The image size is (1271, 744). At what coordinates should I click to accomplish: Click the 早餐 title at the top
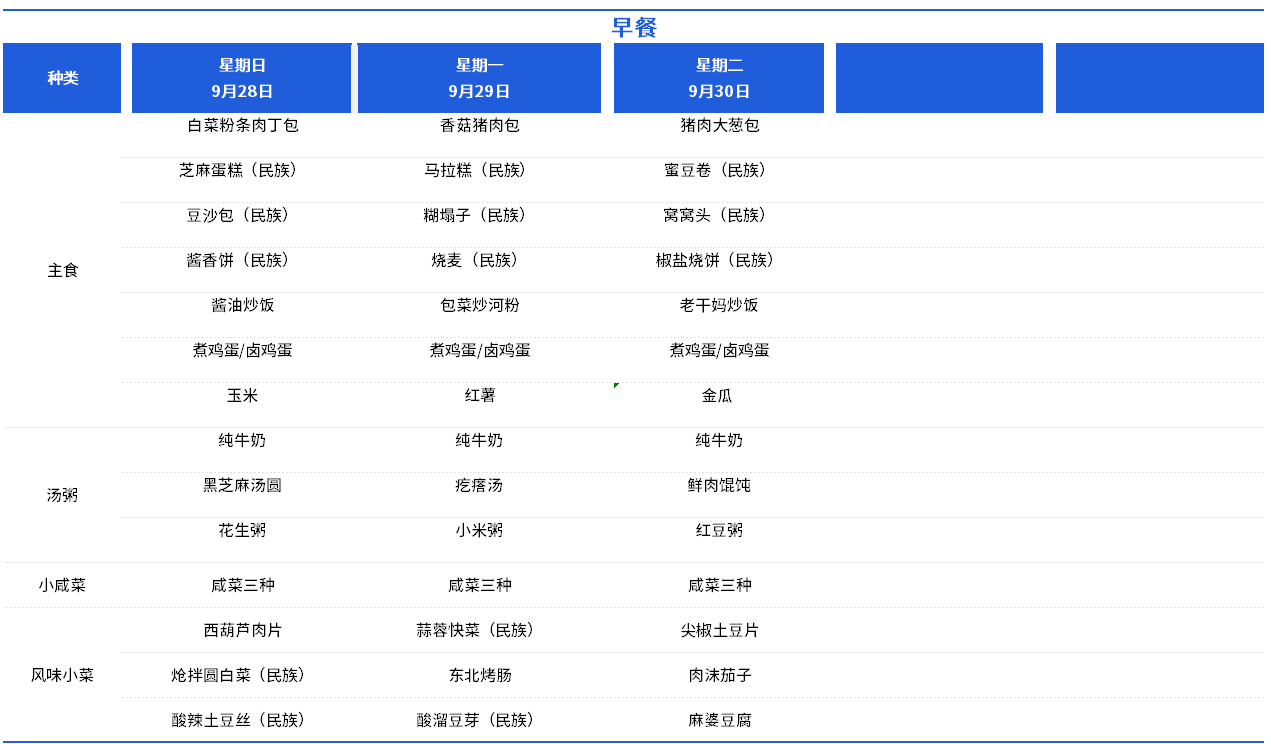pos(634,28)
